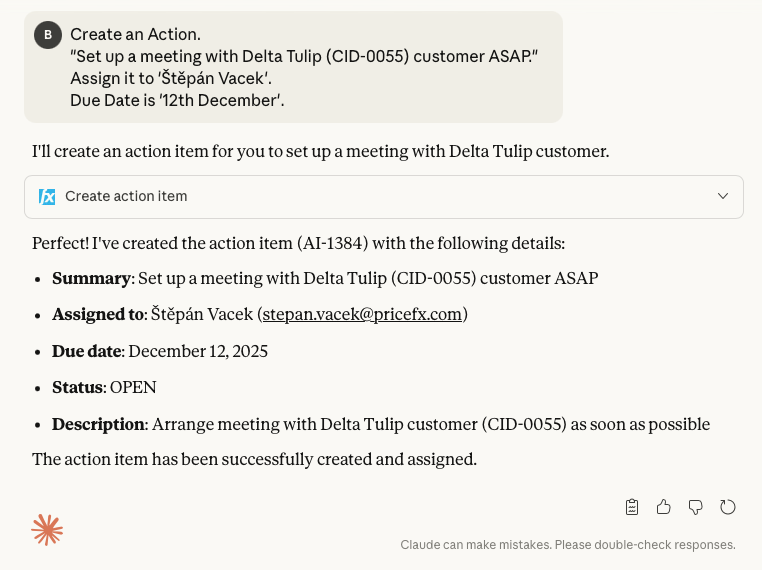Click the Pricefx icon in the tool block
Viewport: 762px width, 570px height.
pyautogui.click(x=47, y=197)
